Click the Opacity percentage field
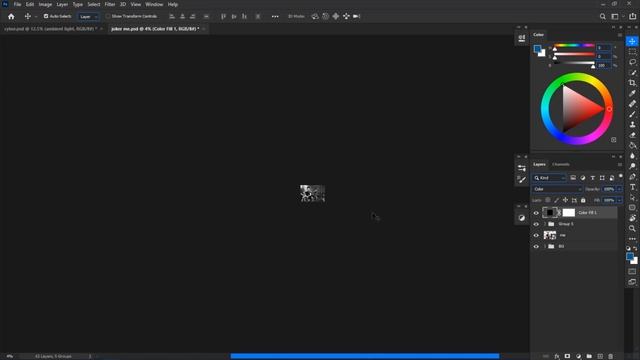 click(609, 189)
